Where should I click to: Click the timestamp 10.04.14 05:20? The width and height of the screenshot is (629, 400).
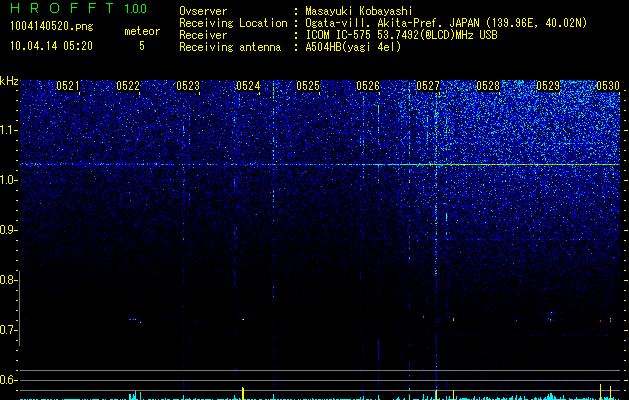[51, 46]
